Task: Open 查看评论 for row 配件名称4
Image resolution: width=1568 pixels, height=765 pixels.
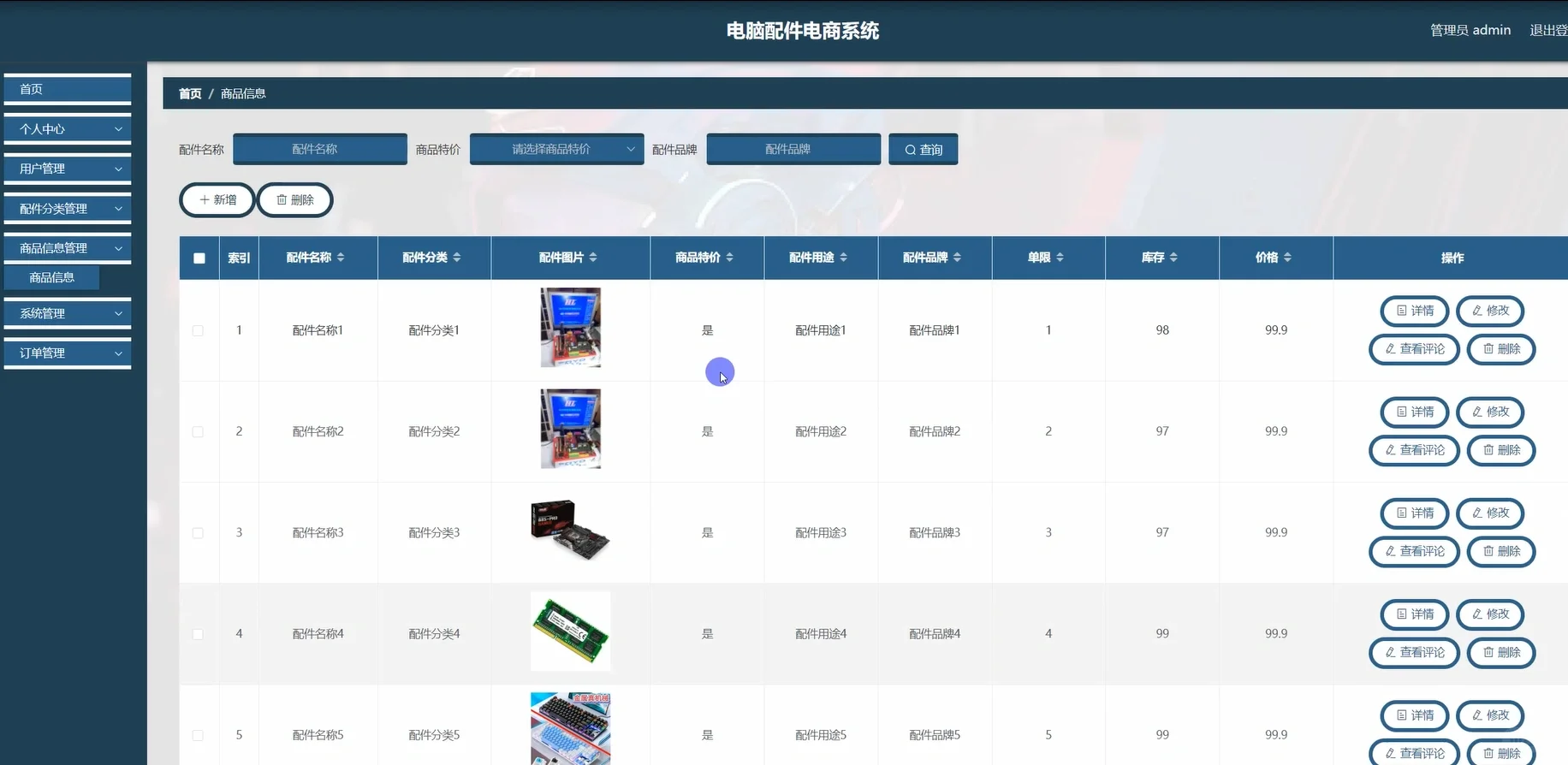Action: coord(1414,652)
